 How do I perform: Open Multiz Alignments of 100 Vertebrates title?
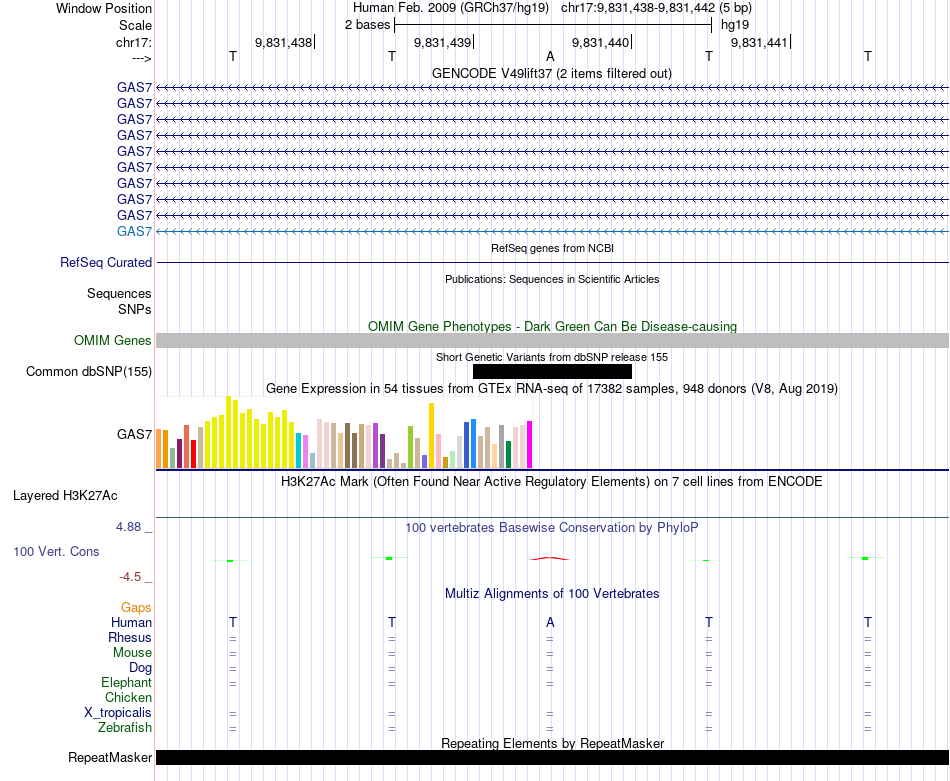pos(552,594)
